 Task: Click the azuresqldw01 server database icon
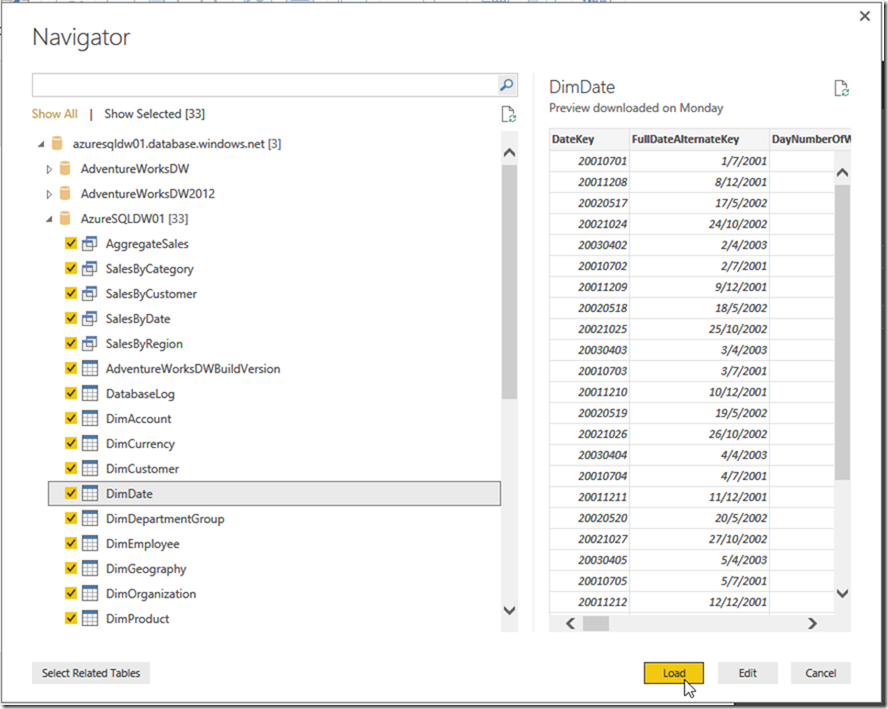[57, 144]
